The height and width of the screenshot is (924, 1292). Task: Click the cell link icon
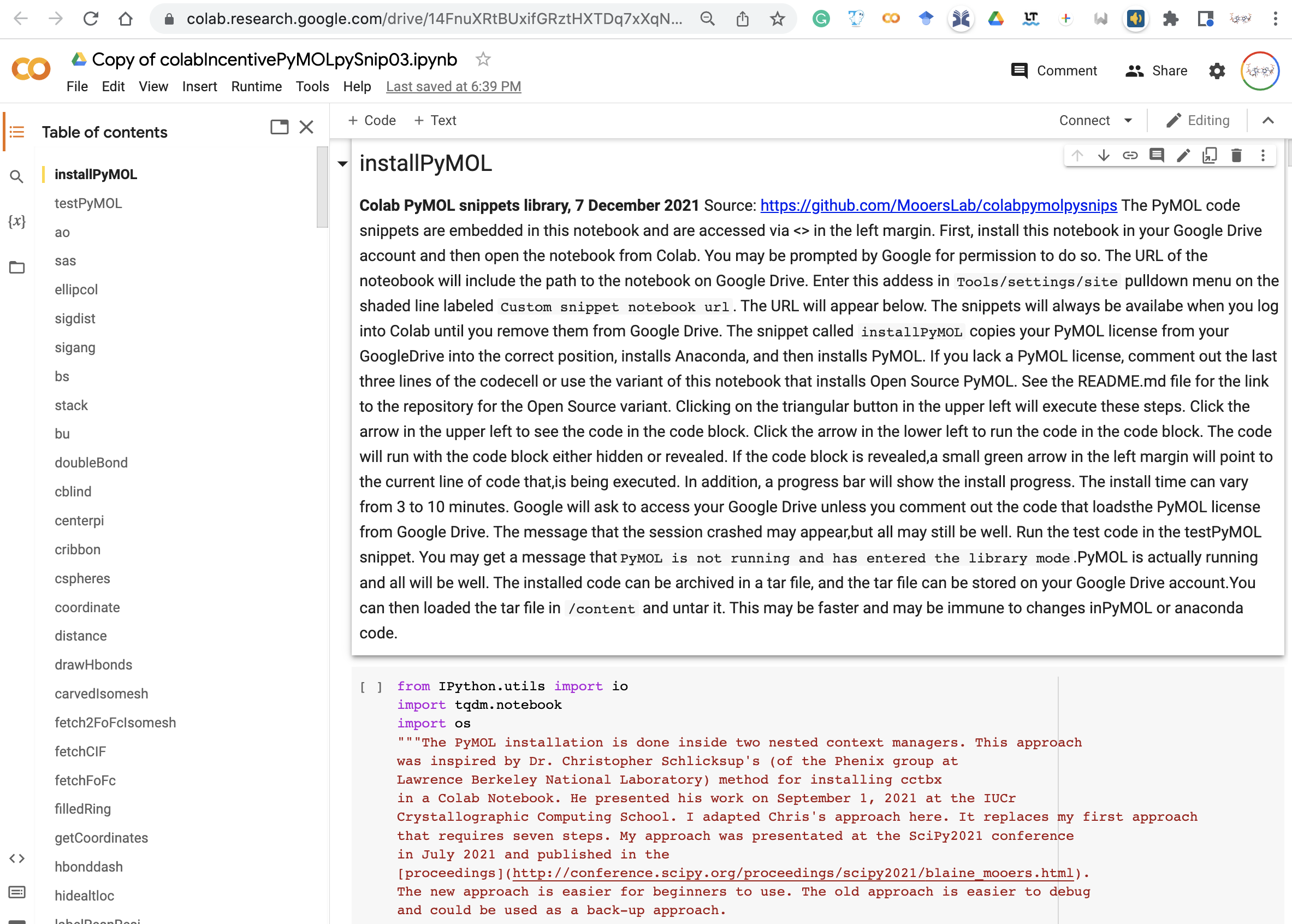[x=1130, y=155]
